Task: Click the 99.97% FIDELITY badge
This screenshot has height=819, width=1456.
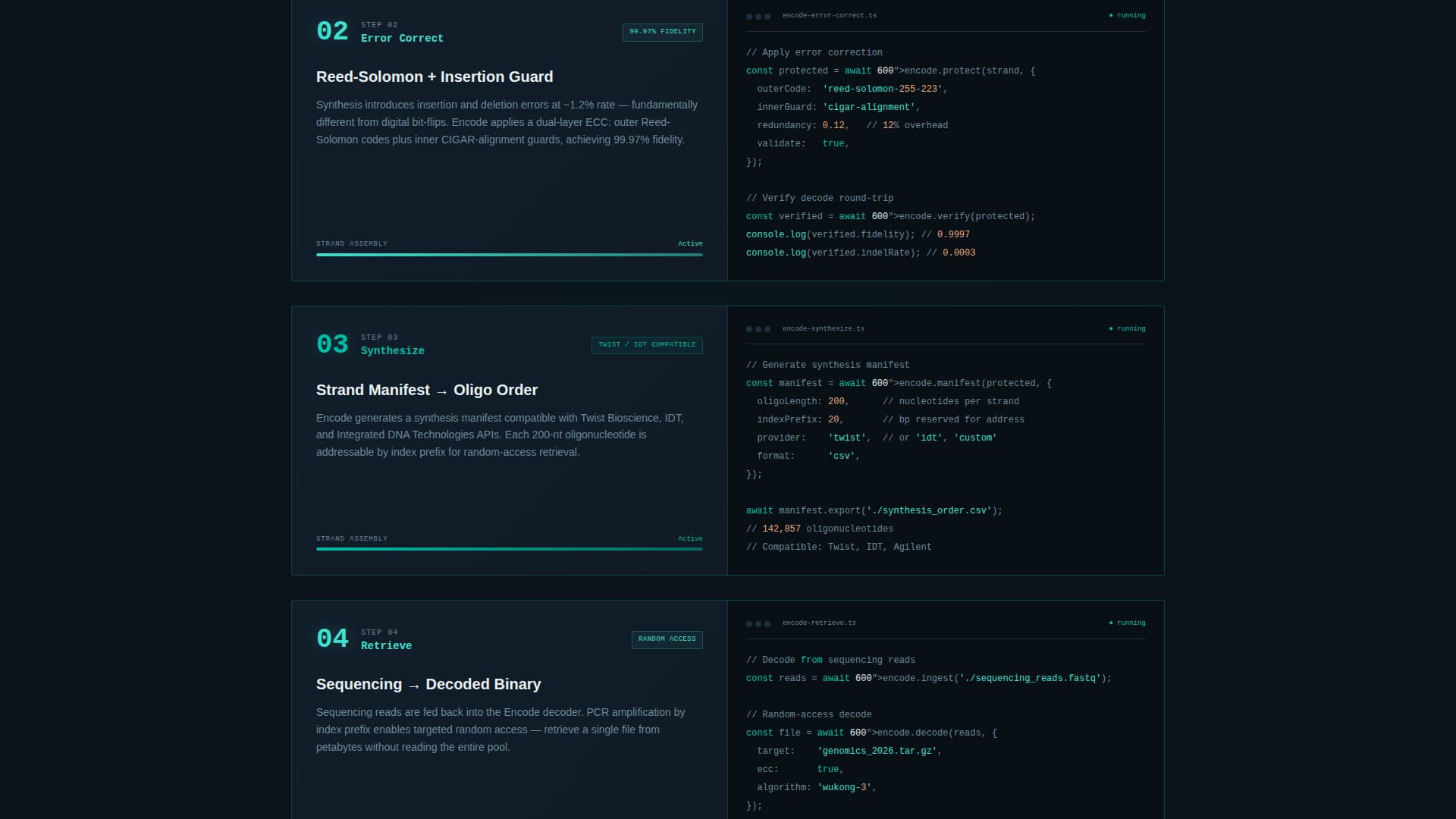Action: (x=662, y=32)
